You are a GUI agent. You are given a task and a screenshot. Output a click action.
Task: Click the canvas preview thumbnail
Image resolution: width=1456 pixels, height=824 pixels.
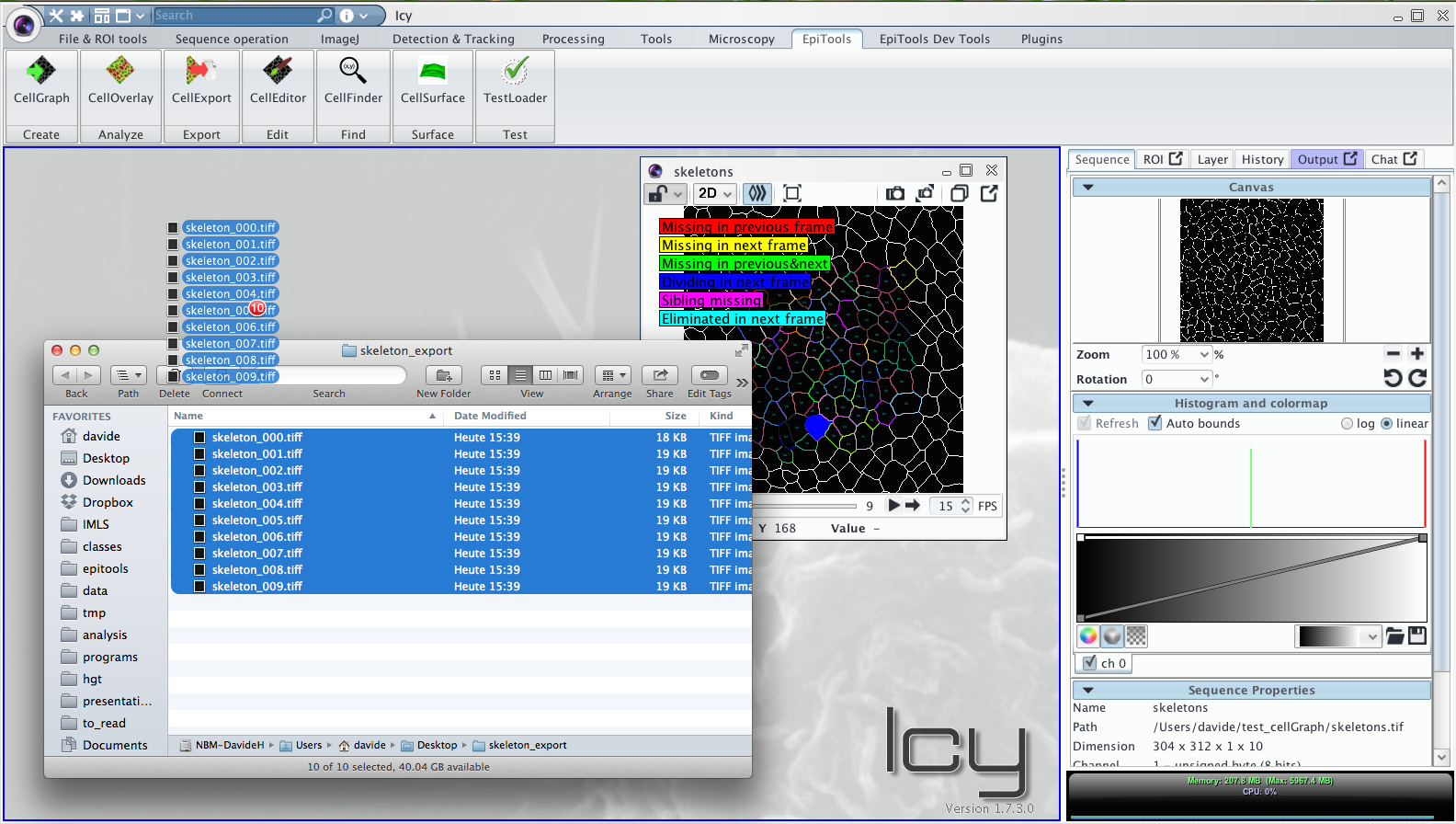(x=1251, y=270)
